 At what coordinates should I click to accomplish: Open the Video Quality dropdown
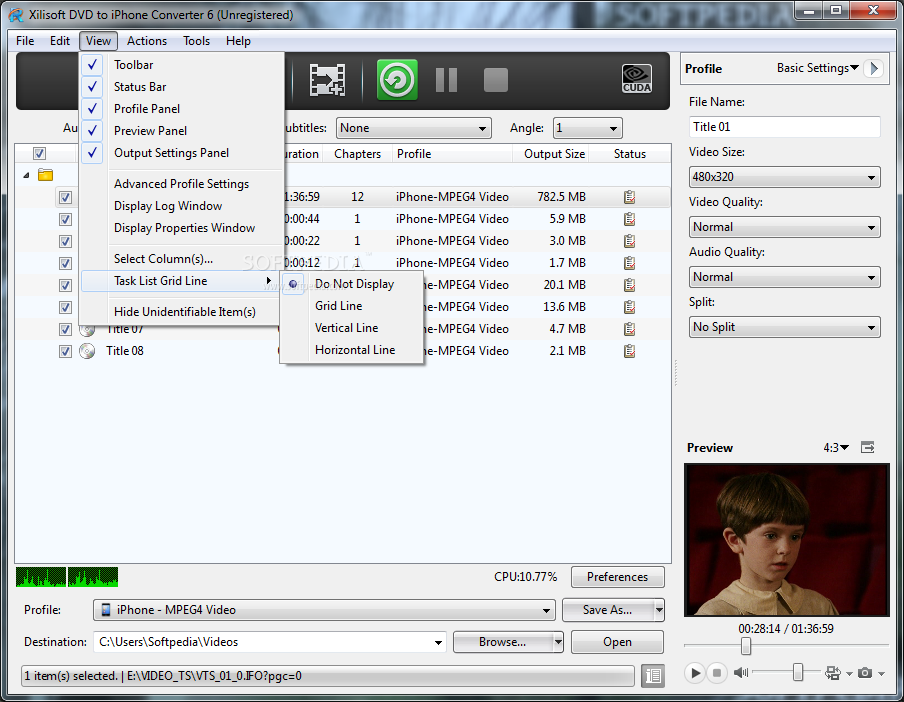pos(784,227)
